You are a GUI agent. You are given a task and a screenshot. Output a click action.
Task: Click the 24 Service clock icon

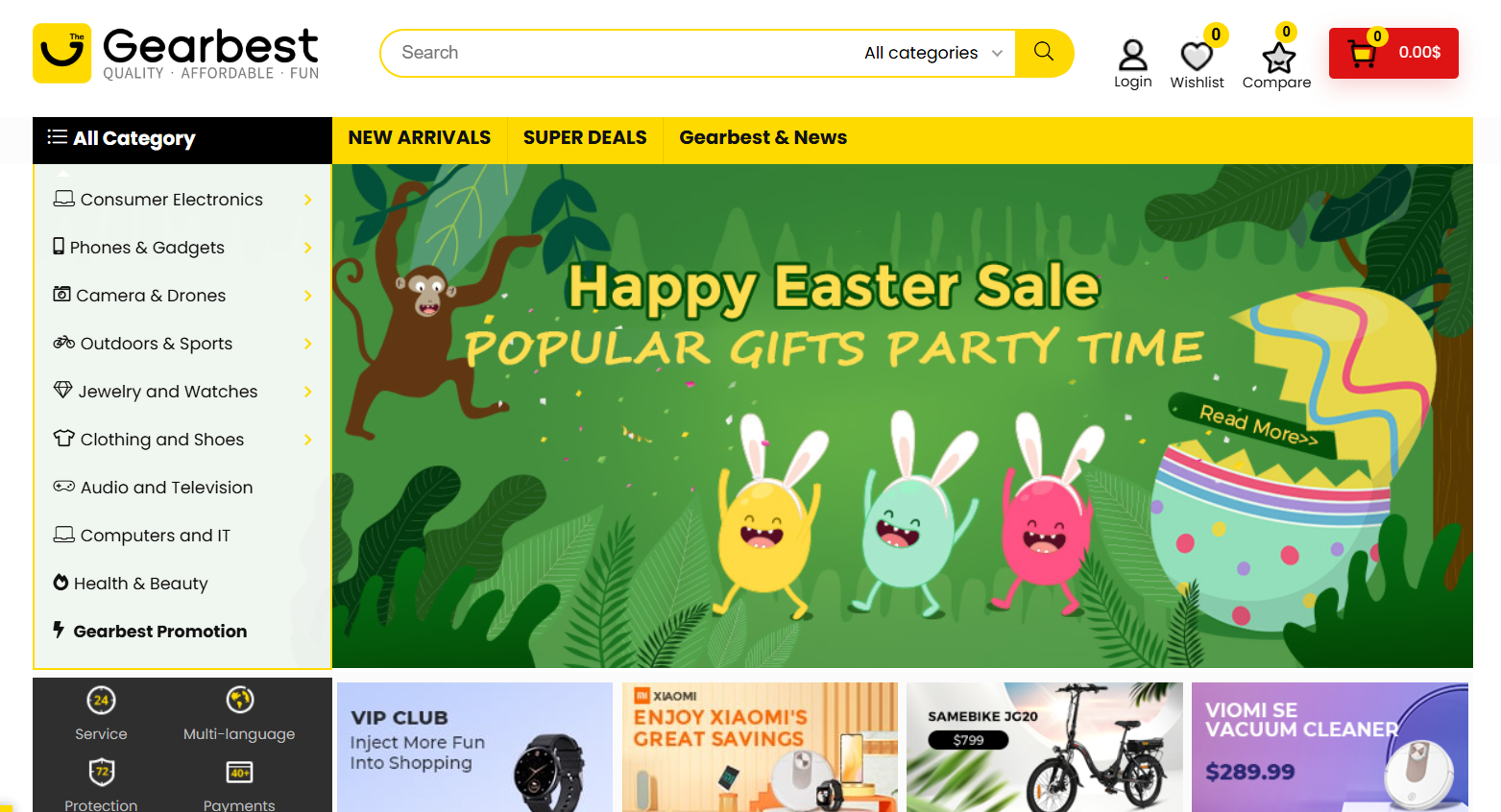tap(101, 700)
